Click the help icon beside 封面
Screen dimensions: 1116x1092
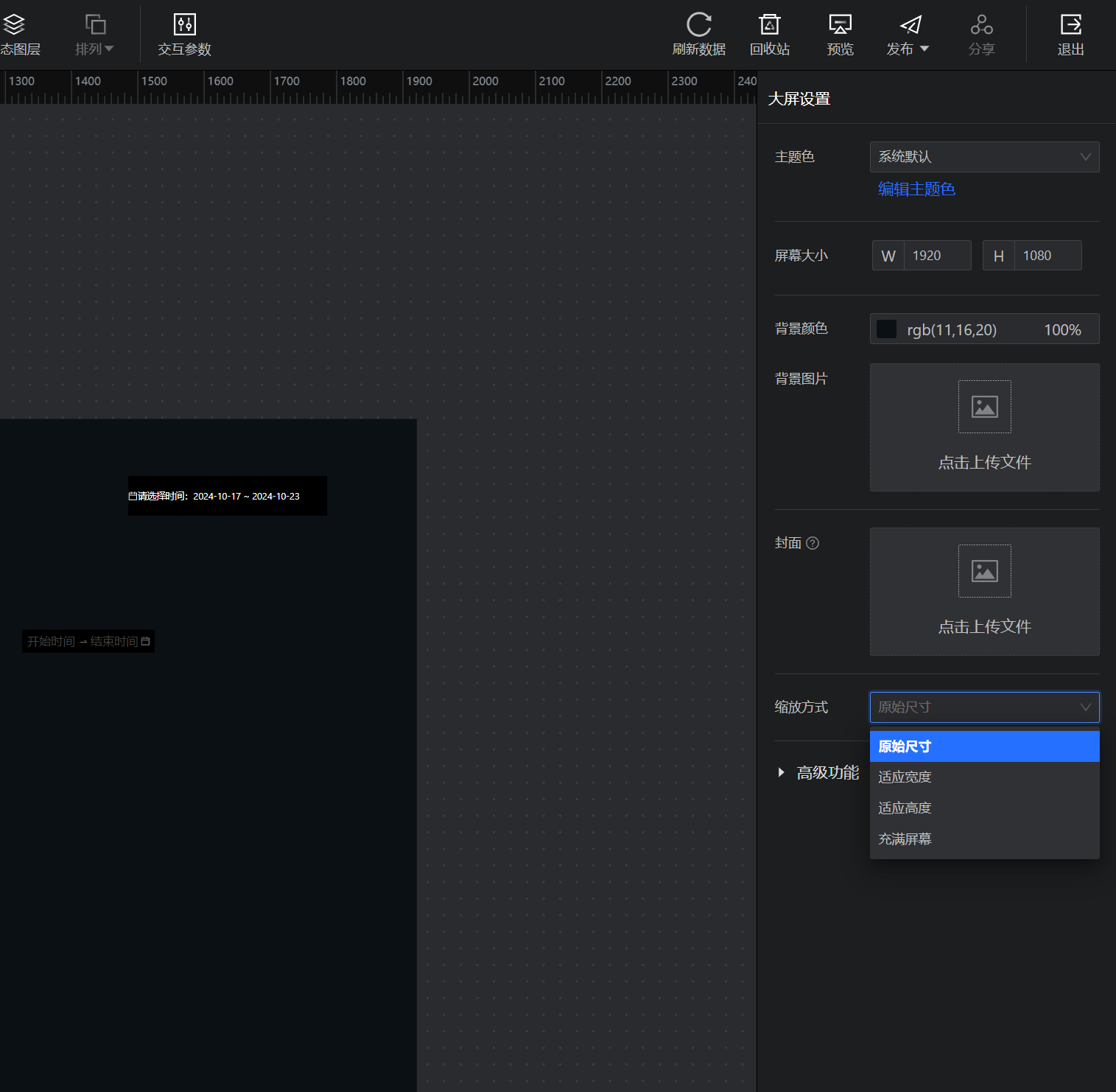tap(813, 543)
